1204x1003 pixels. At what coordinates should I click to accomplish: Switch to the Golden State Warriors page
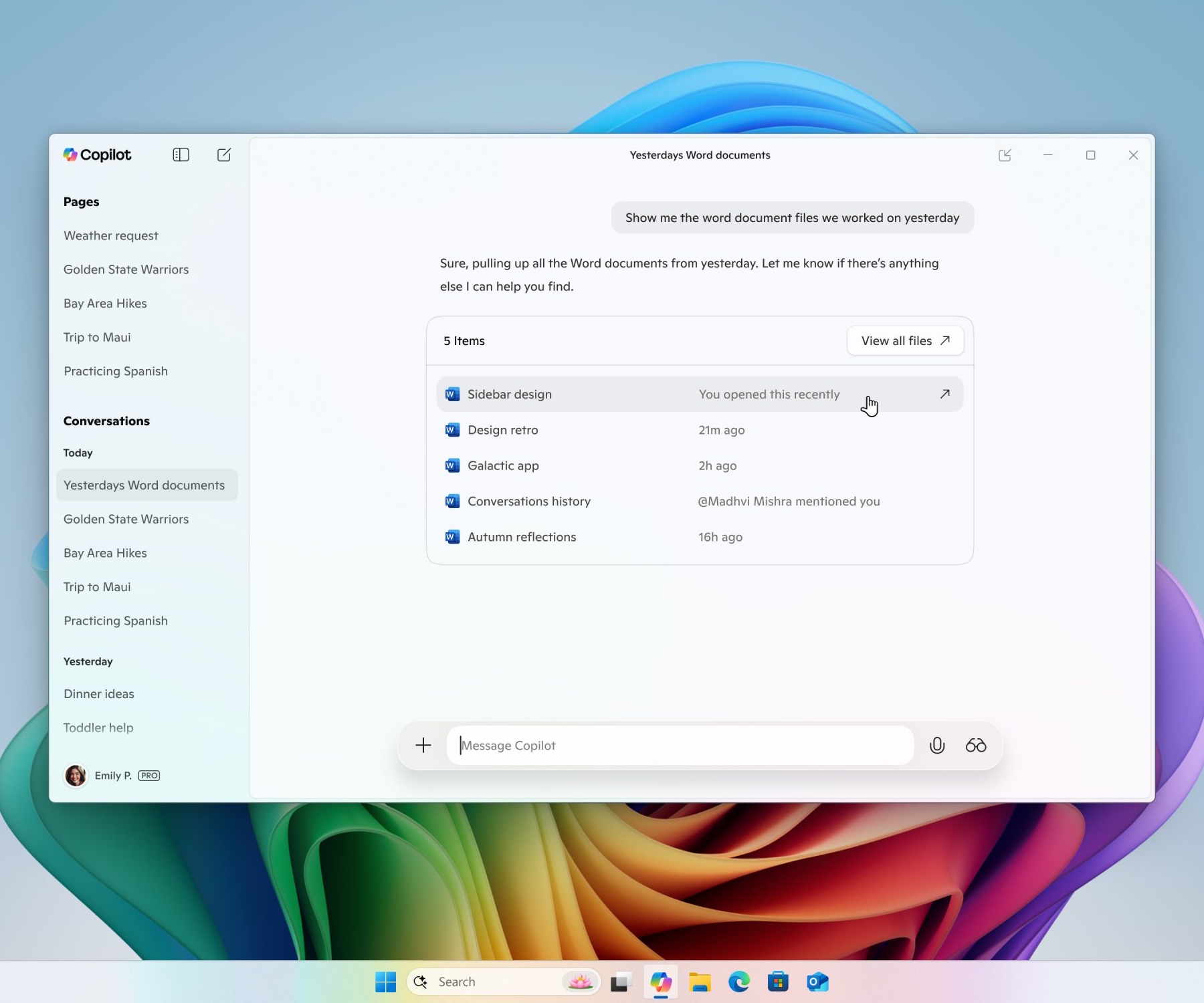click(126, 269)
